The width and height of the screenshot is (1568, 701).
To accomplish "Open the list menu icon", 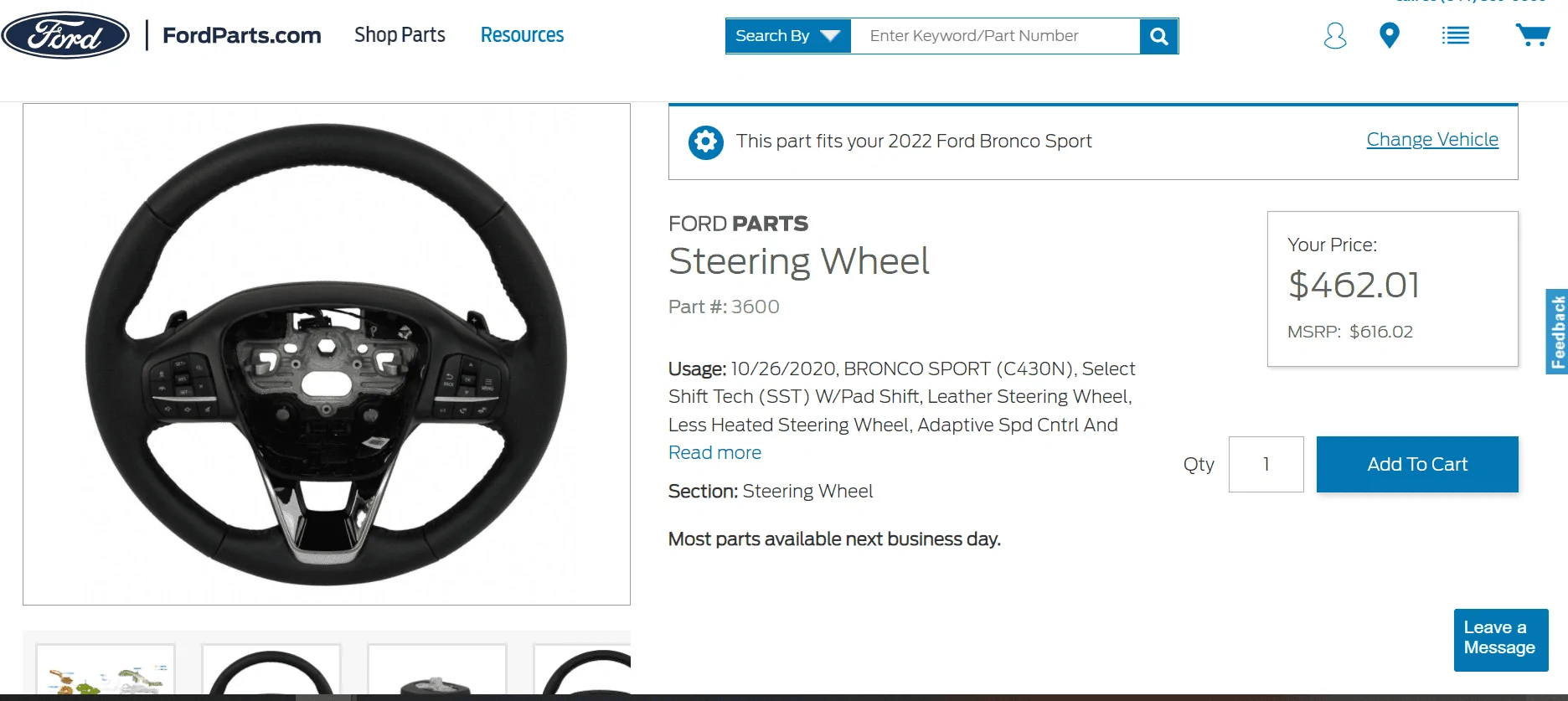I will pos(1455,36).
